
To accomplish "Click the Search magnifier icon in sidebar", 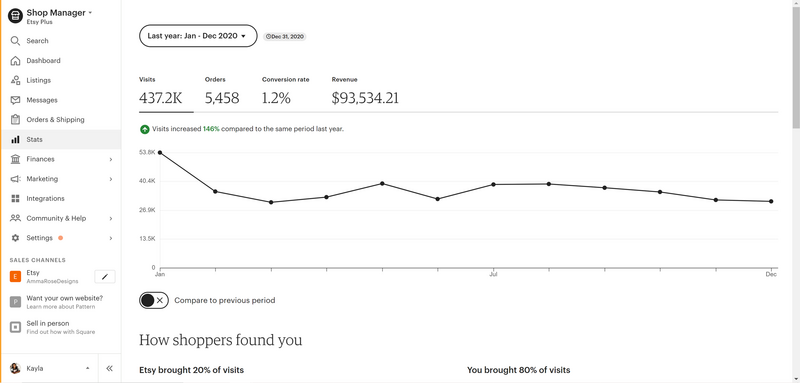I will pyautogui.click(x=15, y=41).
